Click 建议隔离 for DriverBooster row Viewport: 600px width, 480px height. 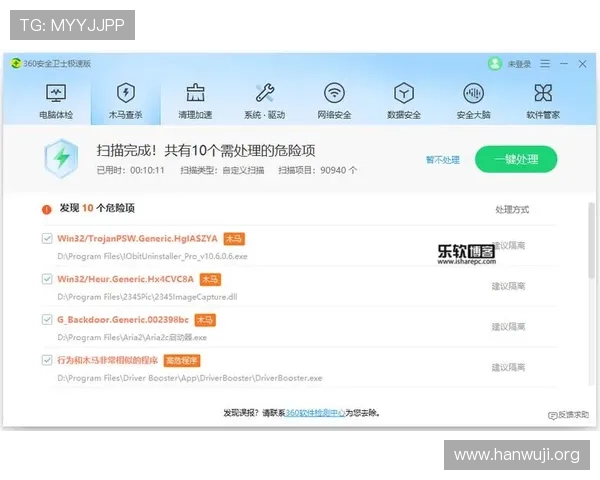tap(508, 367)
